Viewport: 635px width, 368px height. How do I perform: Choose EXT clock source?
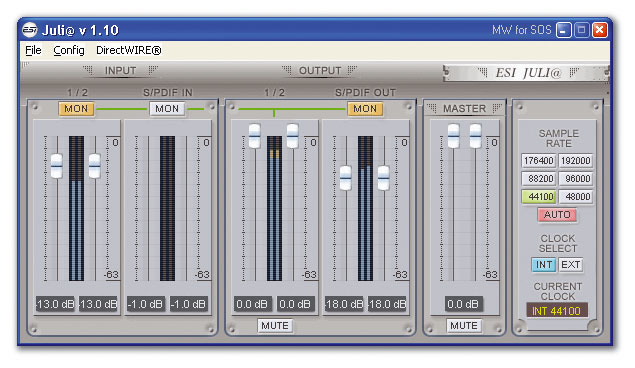pyautogui.click(x=570, y=265)
